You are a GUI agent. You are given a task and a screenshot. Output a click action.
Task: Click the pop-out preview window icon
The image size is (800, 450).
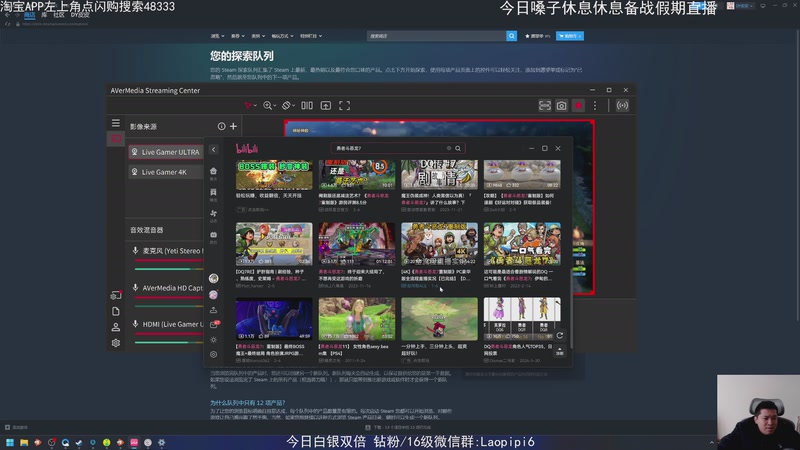pos(326,106)
